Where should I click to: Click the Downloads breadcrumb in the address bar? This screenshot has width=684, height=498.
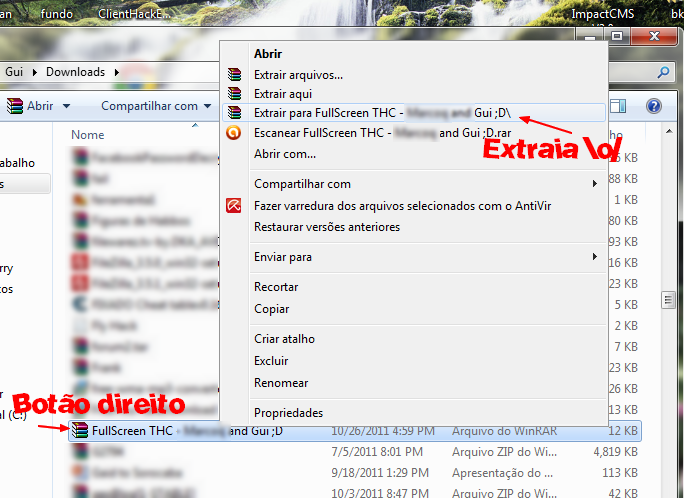pos(75,72)
